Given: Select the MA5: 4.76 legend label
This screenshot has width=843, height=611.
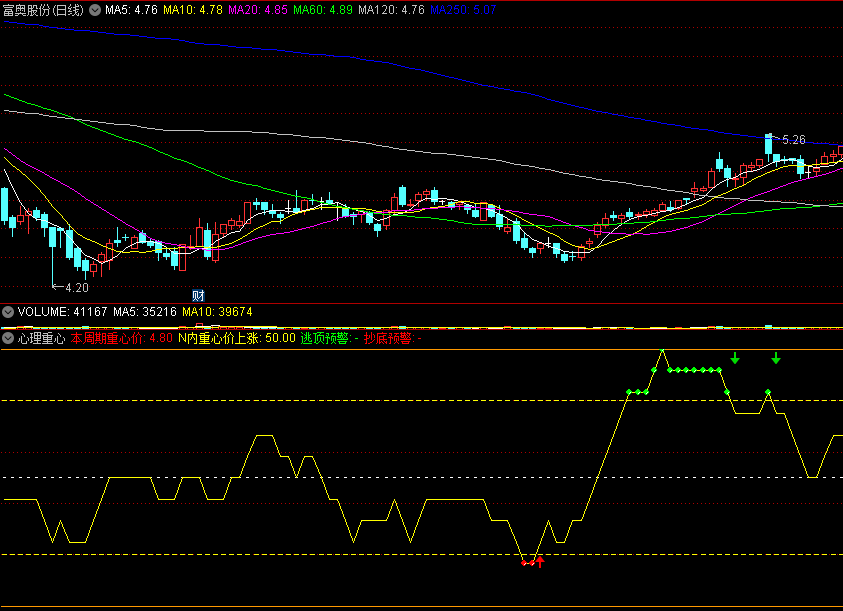Looking at the screenshot, I should (131, 10).
